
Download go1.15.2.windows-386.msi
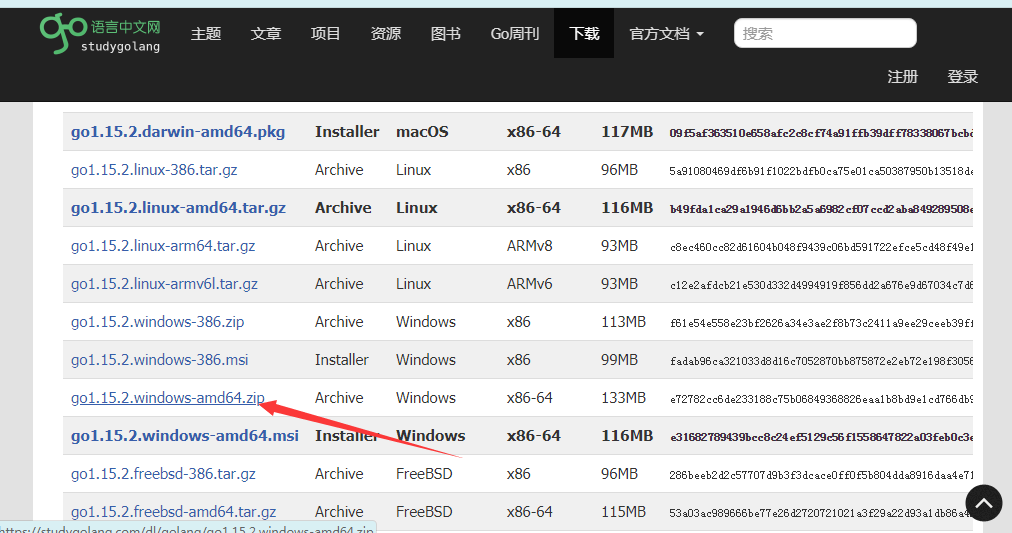click(159, 360)
